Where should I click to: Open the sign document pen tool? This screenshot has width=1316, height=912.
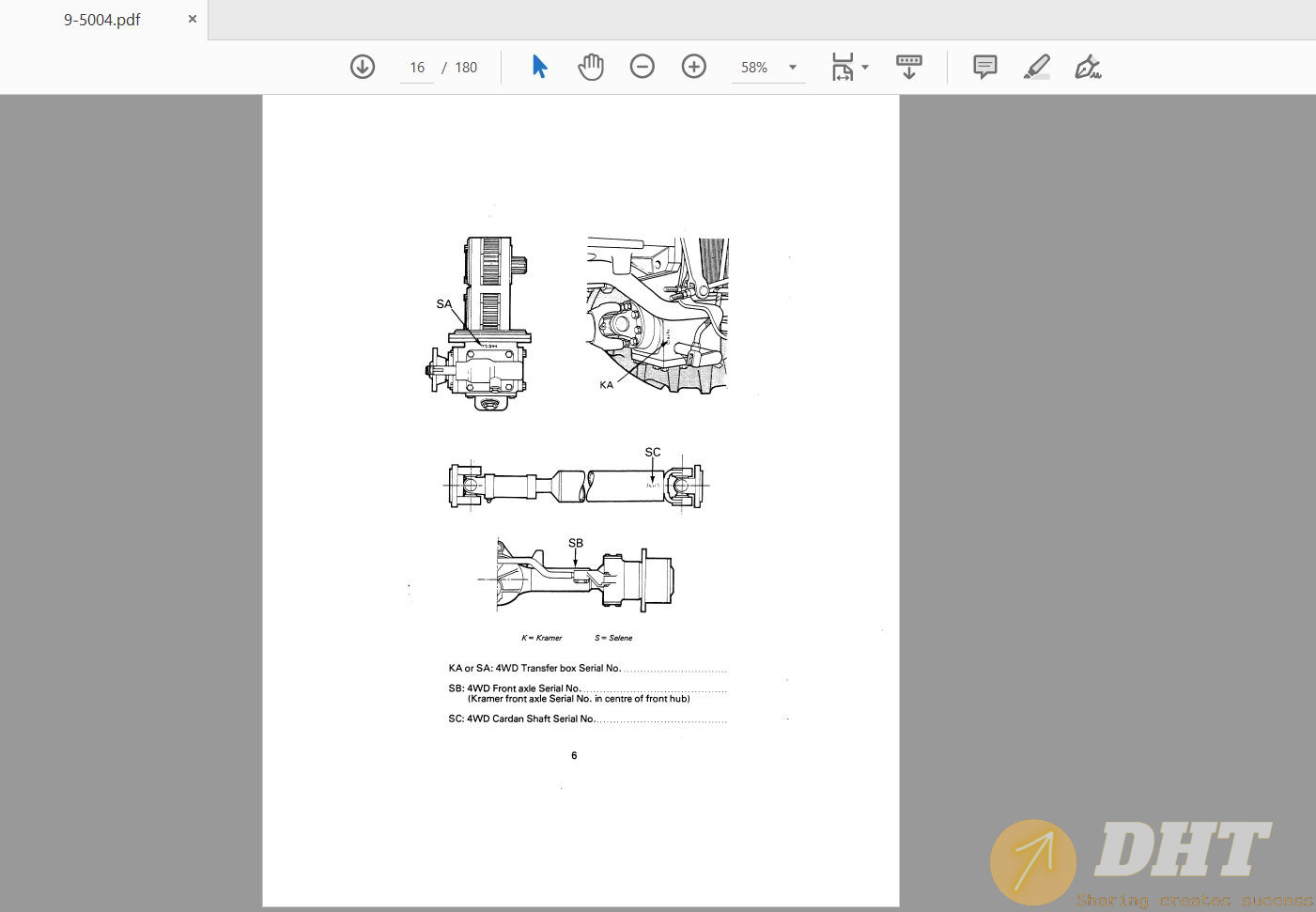(1088, 67)
